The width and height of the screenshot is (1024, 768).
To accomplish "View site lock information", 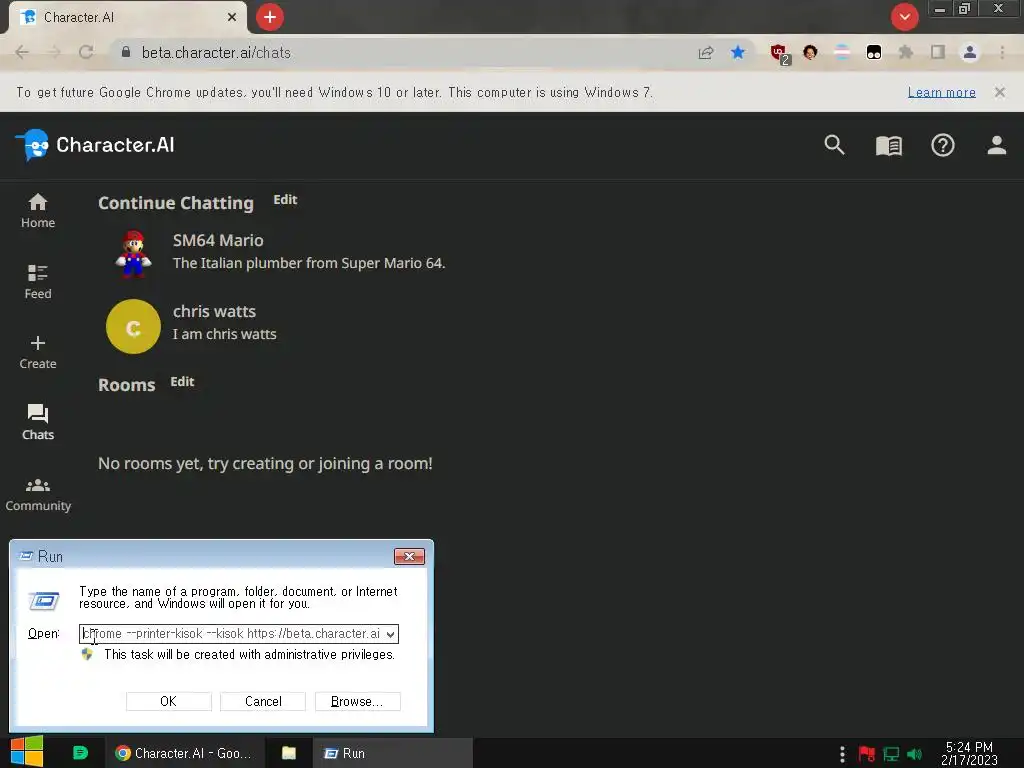I will (126, 52).
